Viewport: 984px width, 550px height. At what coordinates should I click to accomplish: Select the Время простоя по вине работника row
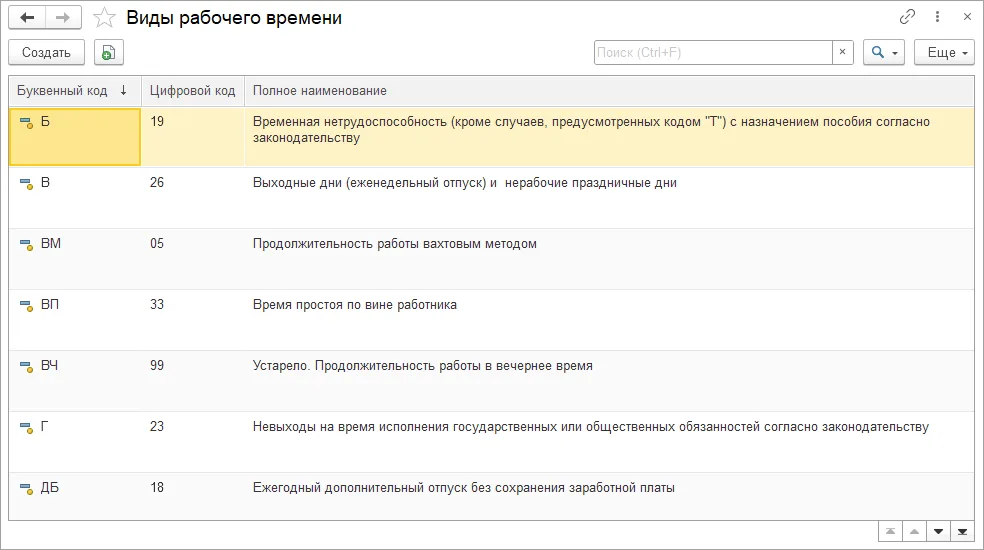coord(491,320)
